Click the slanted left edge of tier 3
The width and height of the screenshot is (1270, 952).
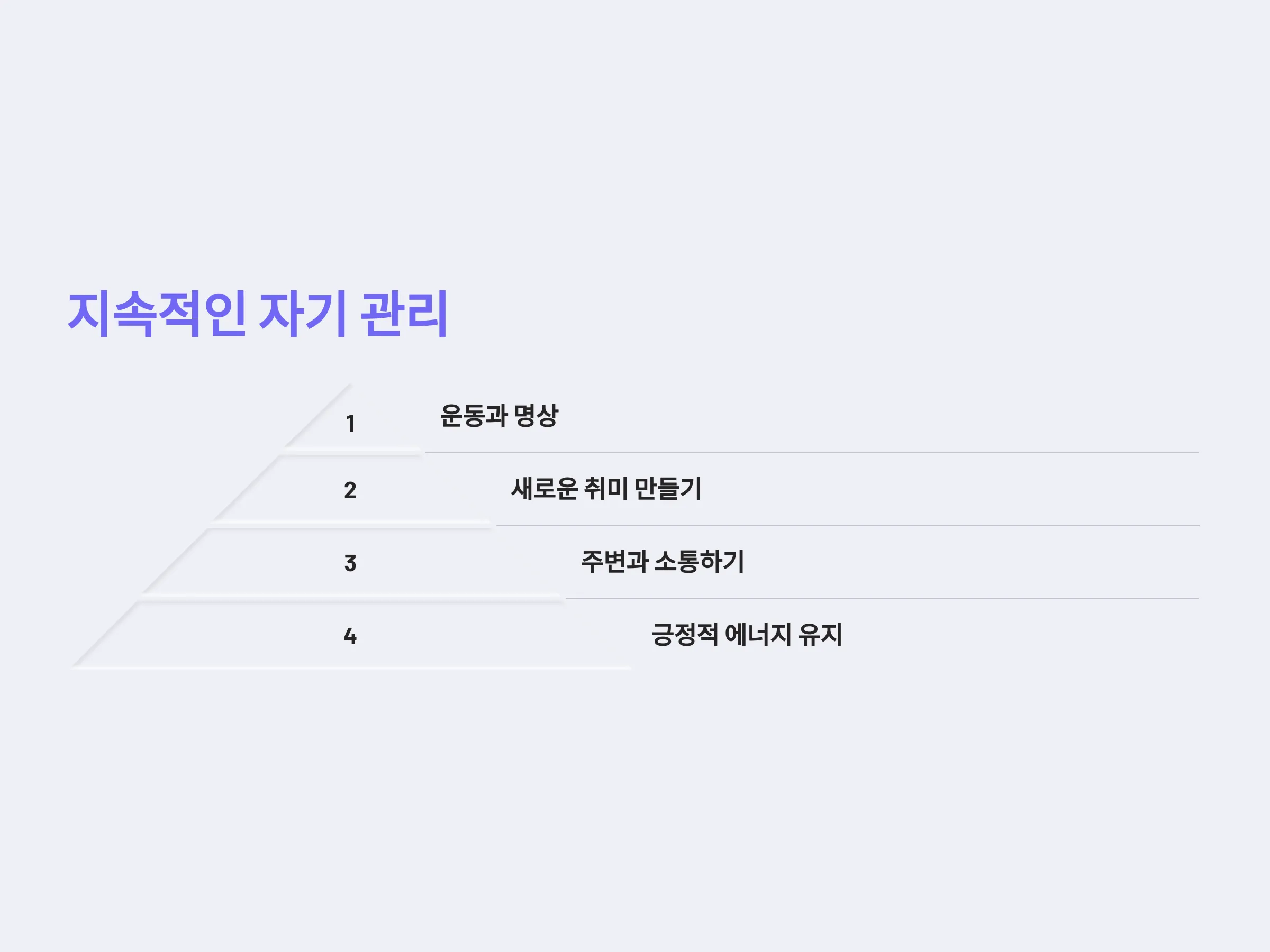click(175, 561)
